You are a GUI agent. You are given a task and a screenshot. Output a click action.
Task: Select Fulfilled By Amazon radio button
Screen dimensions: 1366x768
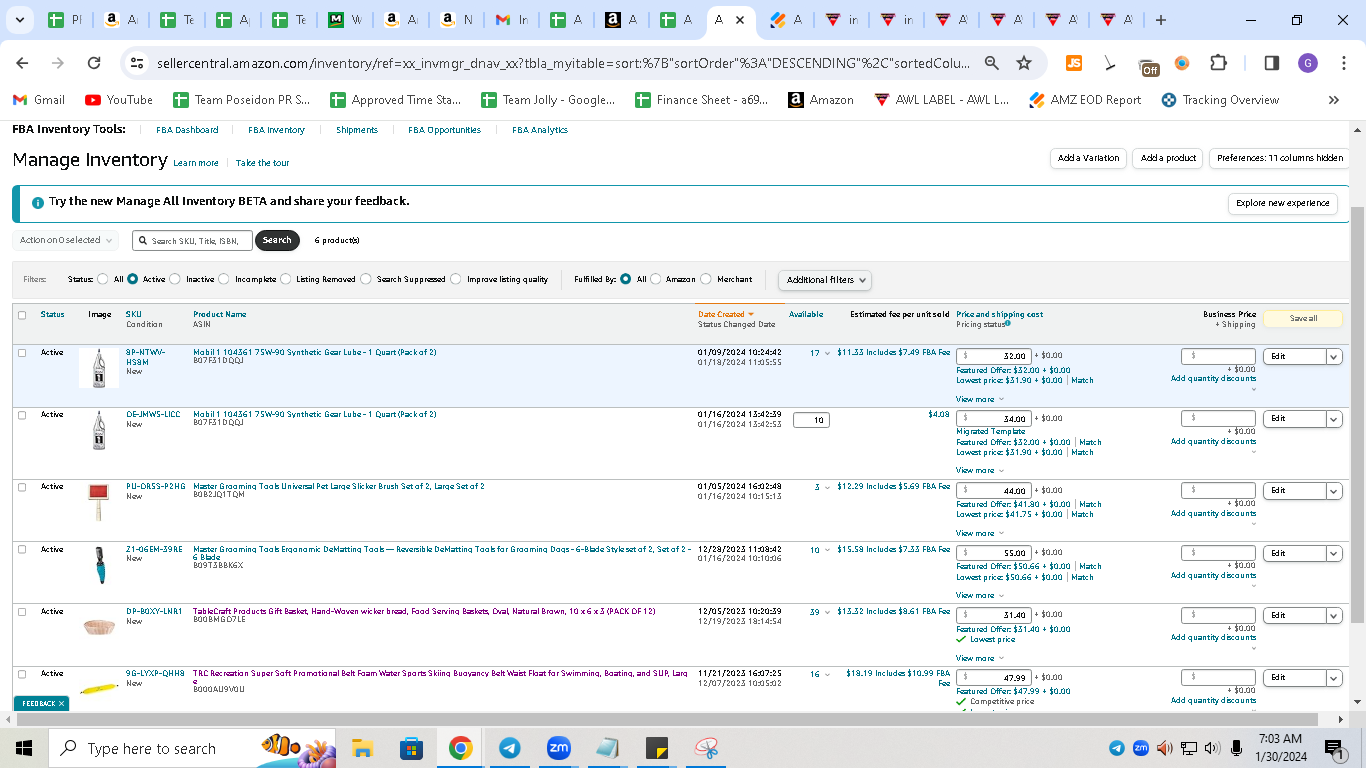[655, 280]
